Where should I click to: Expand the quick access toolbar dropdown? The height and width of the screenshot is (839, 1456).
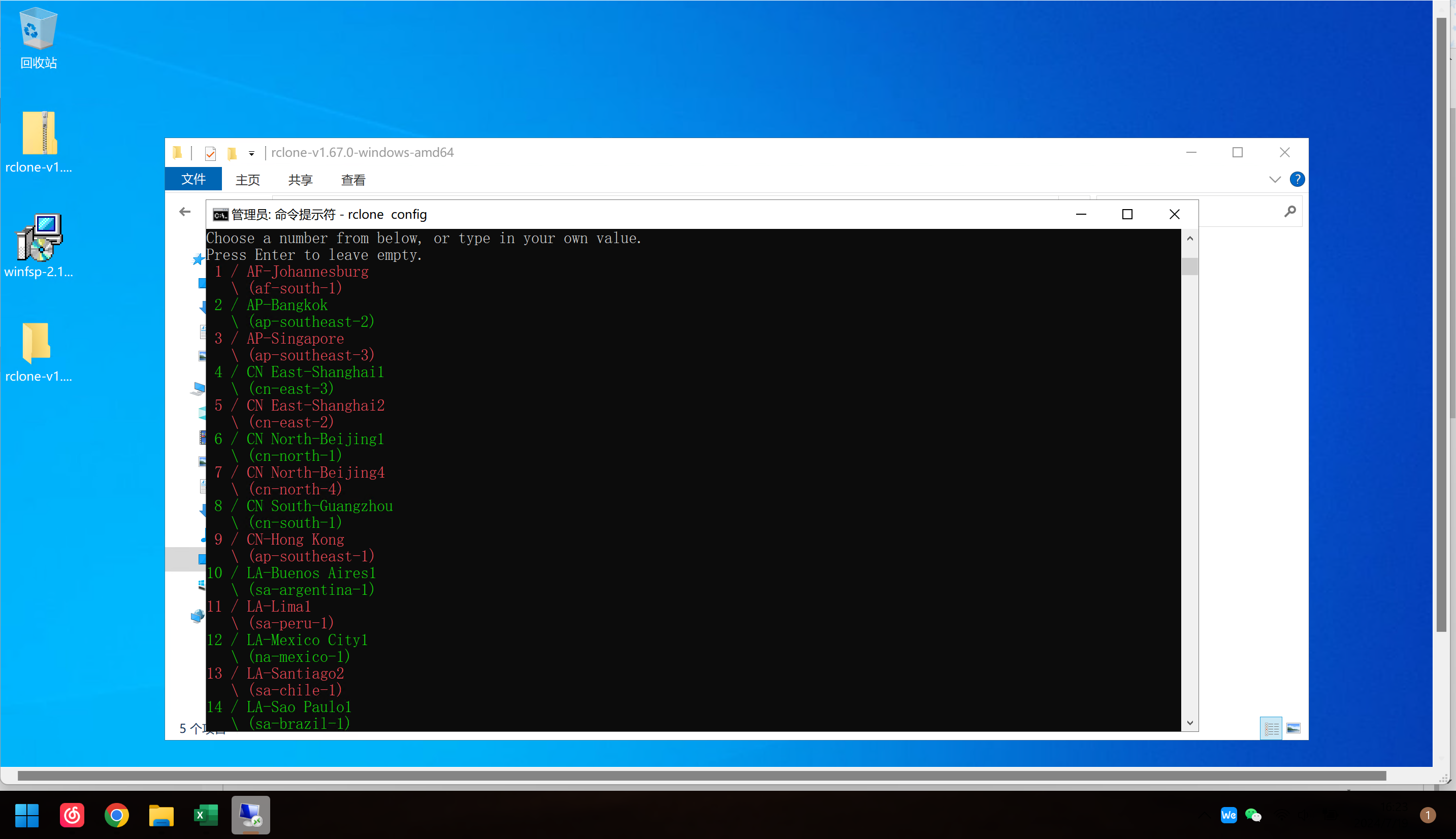252,153
